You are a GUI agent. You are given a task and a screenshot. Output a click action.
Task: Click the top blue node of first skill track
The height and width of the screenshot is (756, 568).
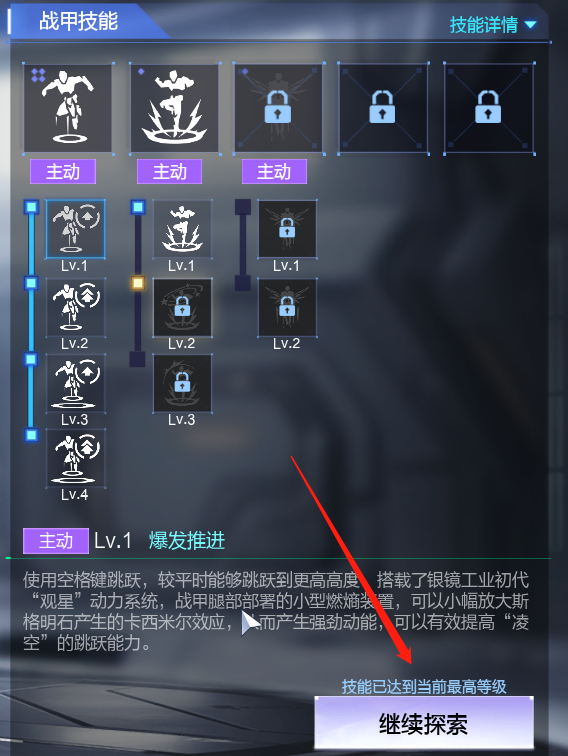point(31,207)
